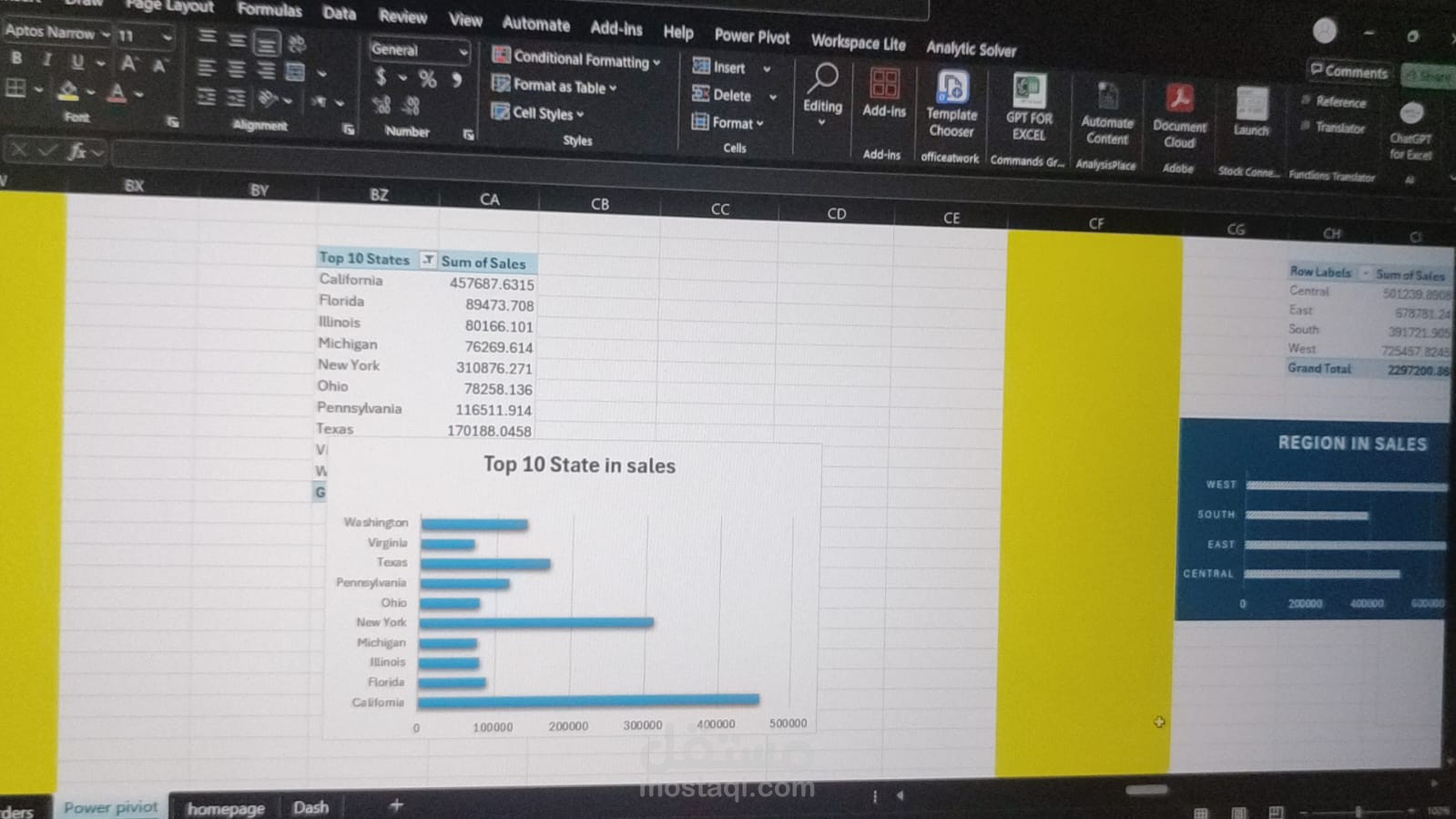Open Number format dialog launcher
The image size is (1456, 819).
click(468, 135)
